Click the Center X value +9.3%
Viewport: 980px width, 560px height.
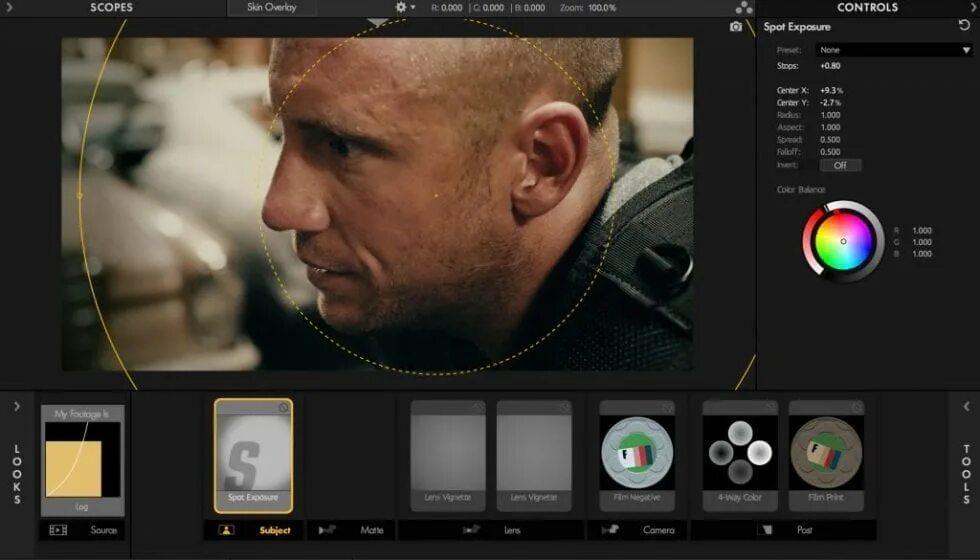[x=831, y=90]
